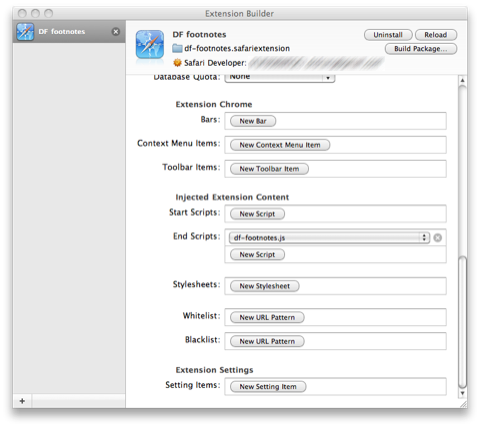
Task: Click the vertical scrollbar thumb
Action: tap(462, 322)
